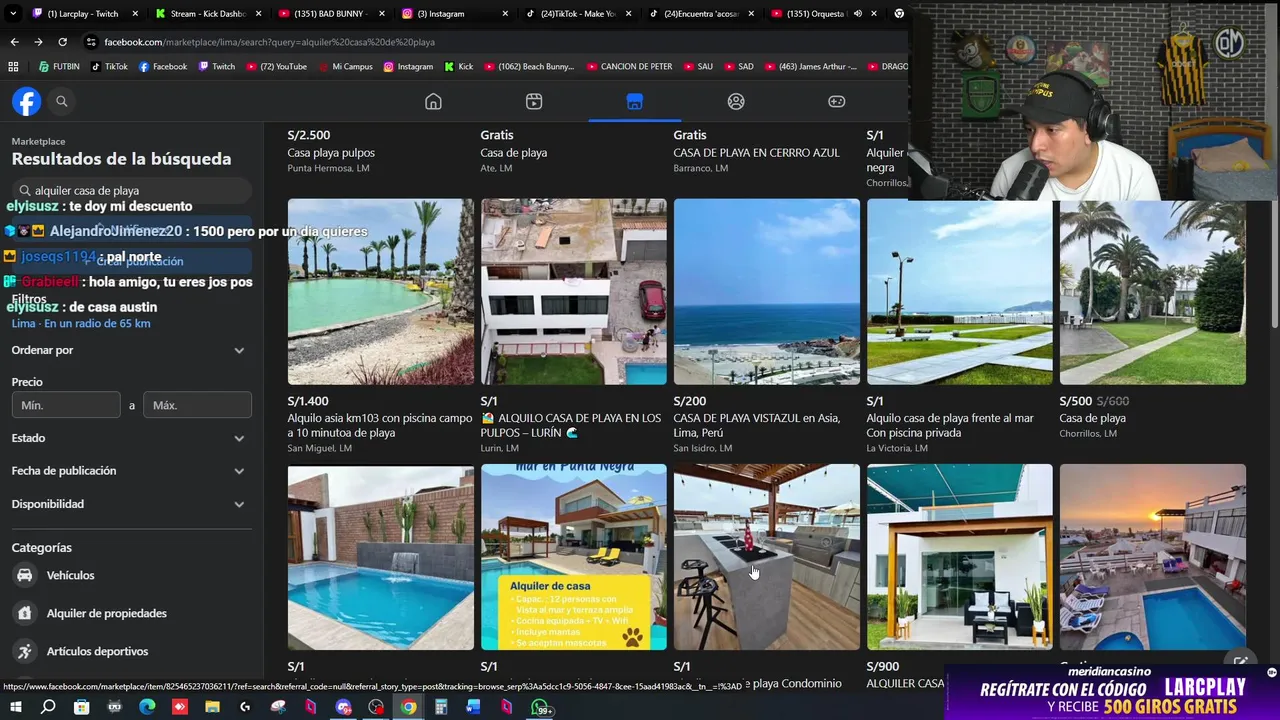Open the Windows Start menu
This screenshot has width=1280, height=720.
point(16,707)
